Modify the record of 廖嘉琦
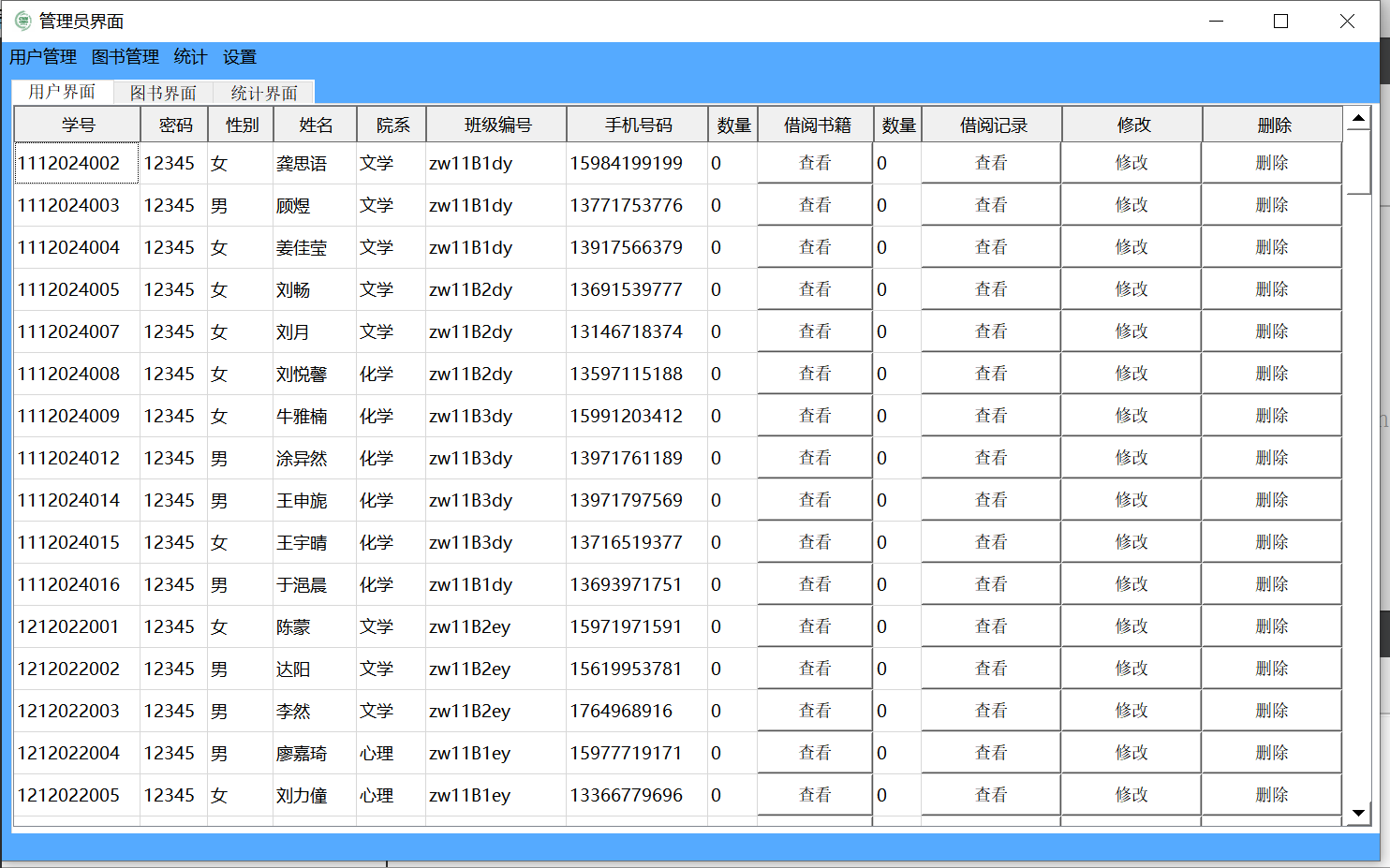Screen dimensions: 1390x868 click(1131, 753)
